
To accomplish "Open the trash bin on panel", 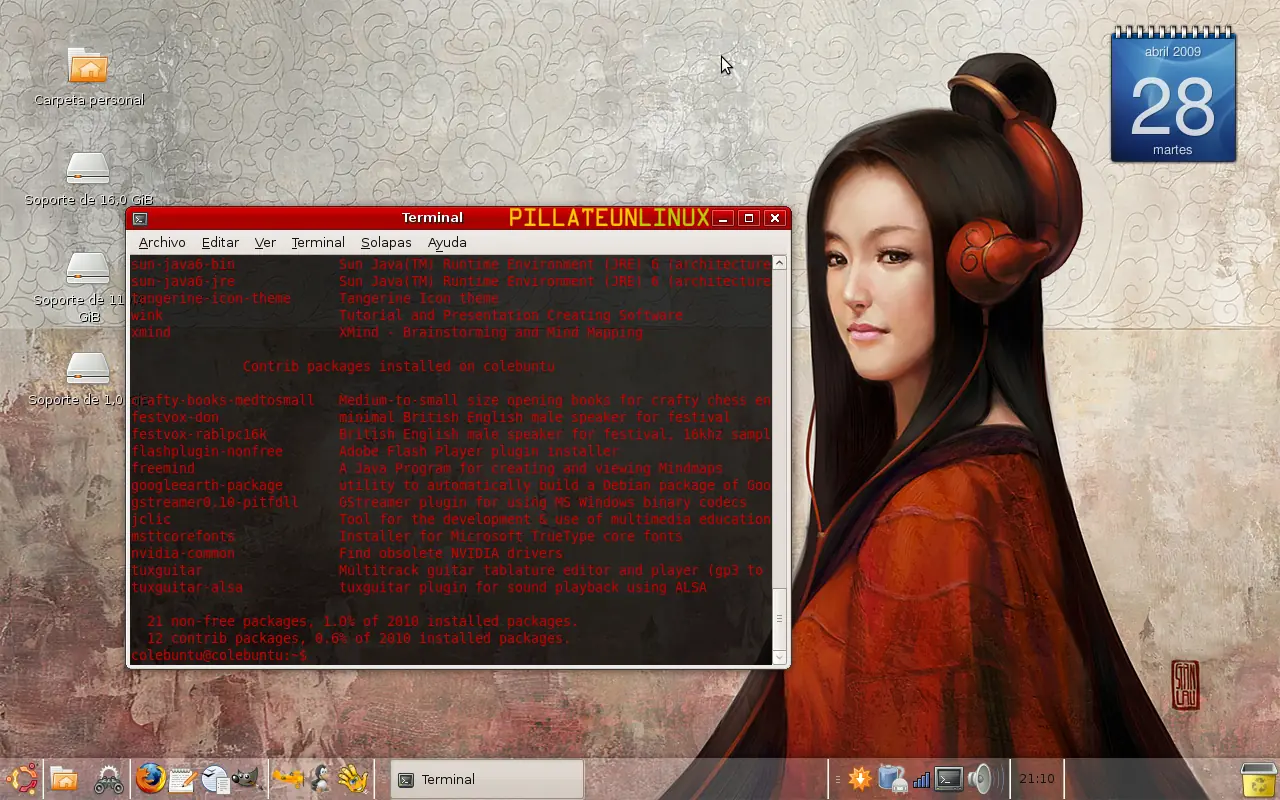I will point(1257,781).
